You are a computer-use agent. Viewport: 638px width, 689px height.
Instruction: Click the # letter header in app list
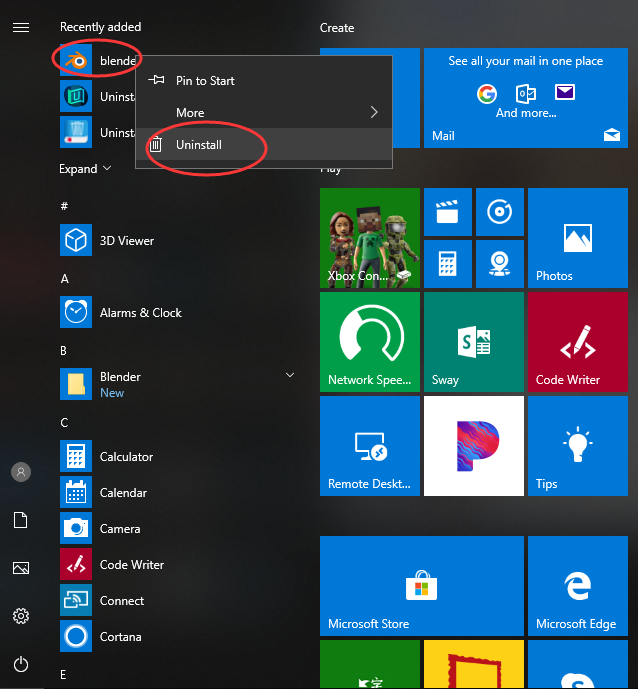[x=65, y=206]
